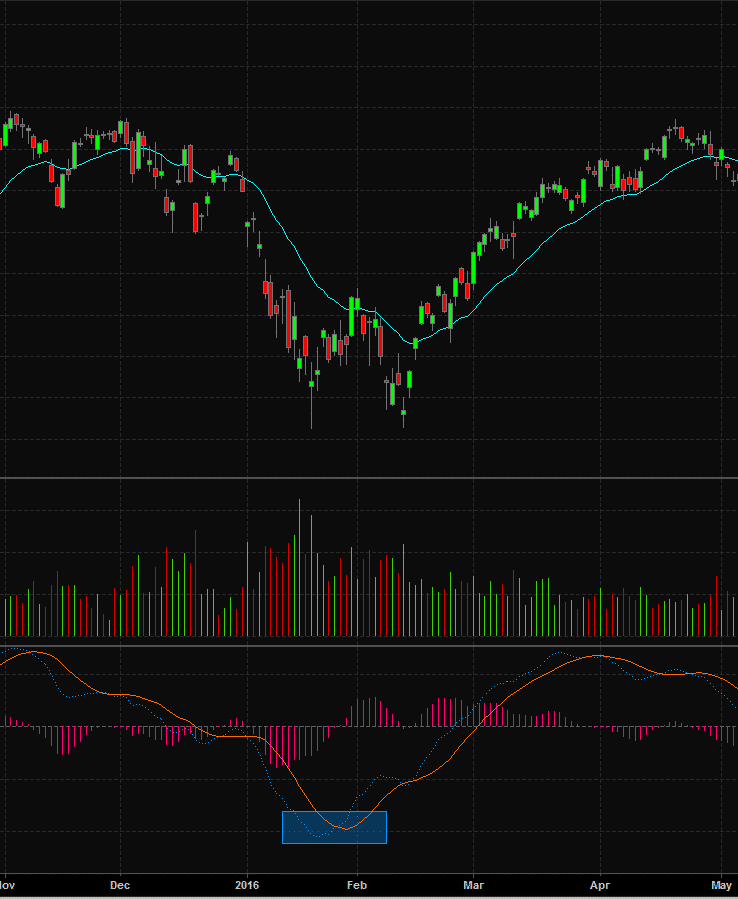Click the tallest red volume bar in late December

pyautogui.click(x=196, y=583)
